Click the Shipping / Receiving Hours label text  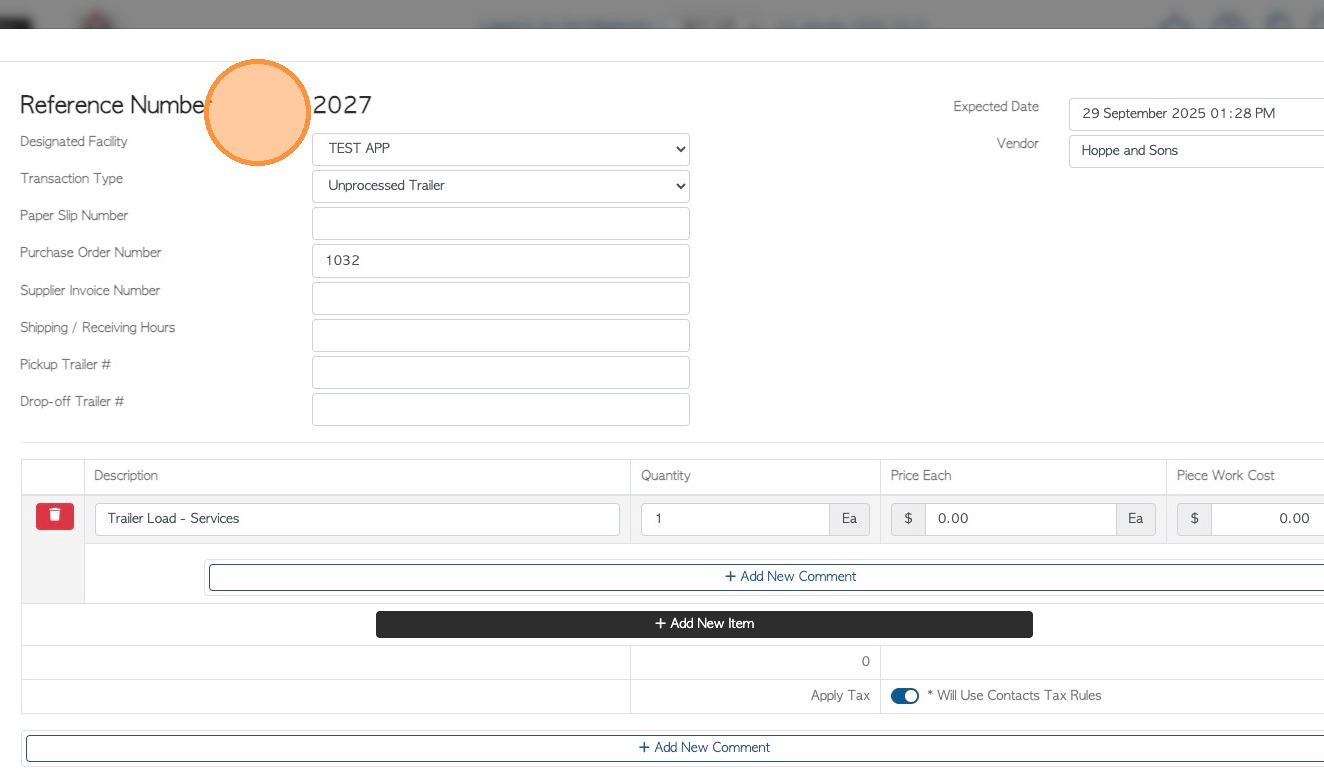(x=97, y=328)
